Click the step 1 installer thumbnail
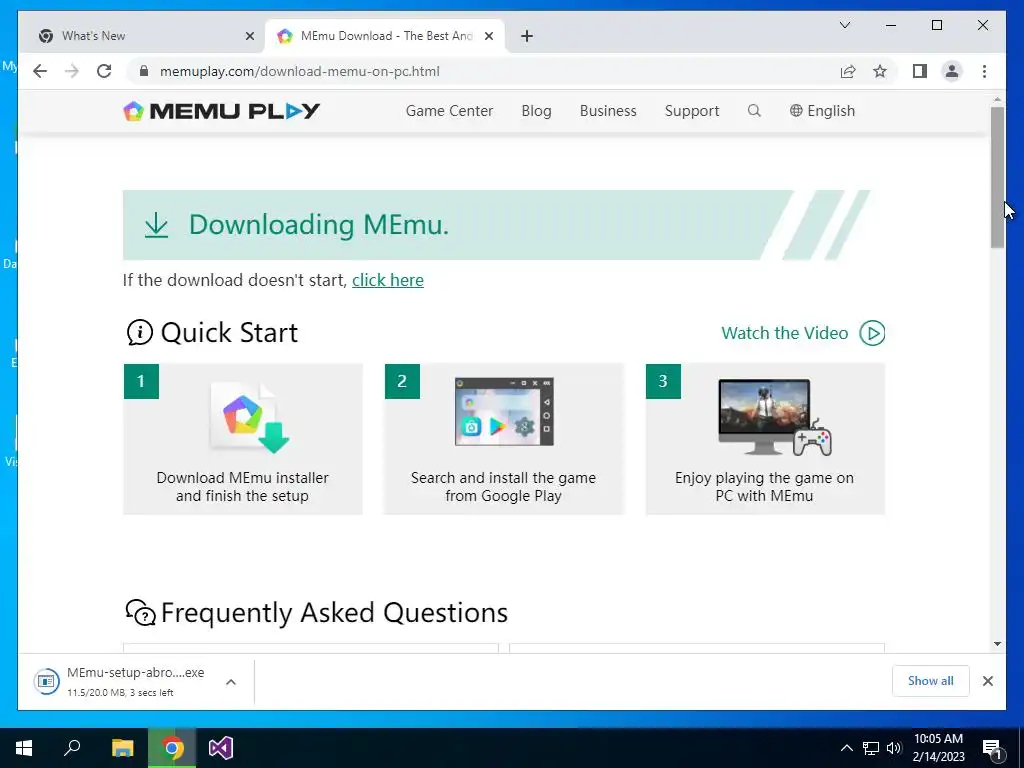 pyautogui.click(x=249, y=418)
